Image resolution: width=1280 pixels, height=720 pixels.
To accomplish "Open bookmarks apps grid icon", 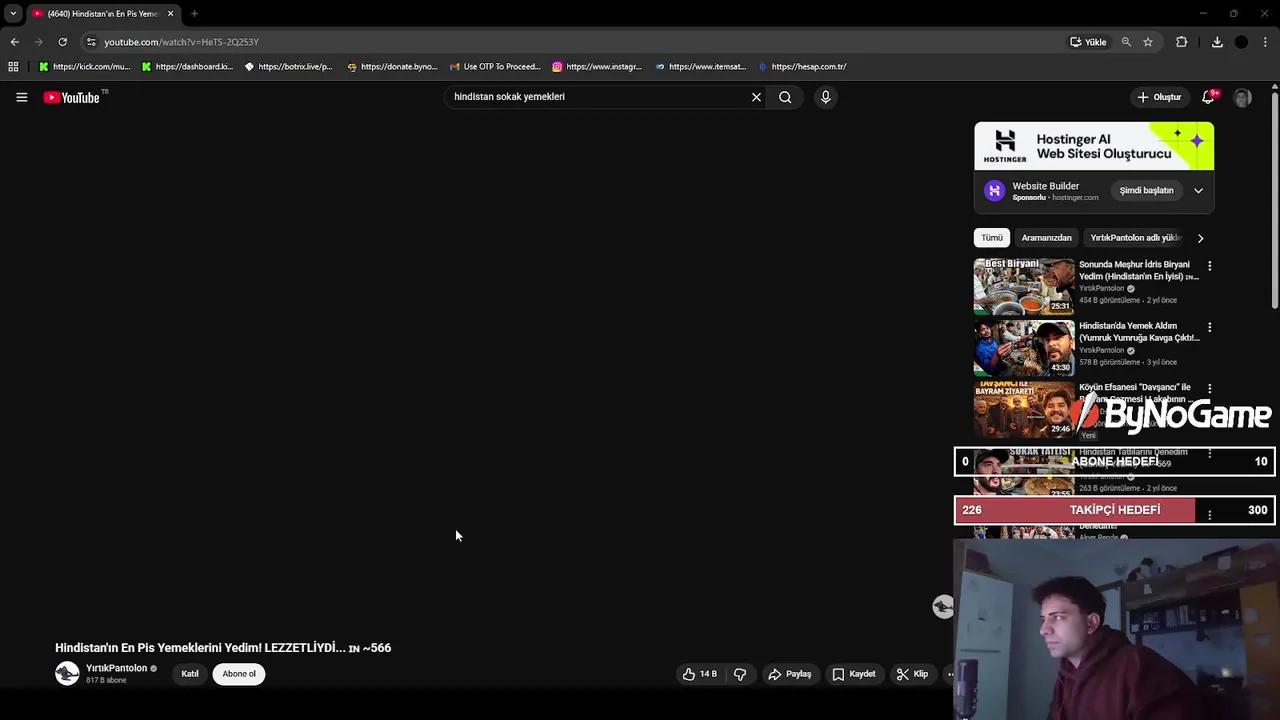I will tap(13, 67).
